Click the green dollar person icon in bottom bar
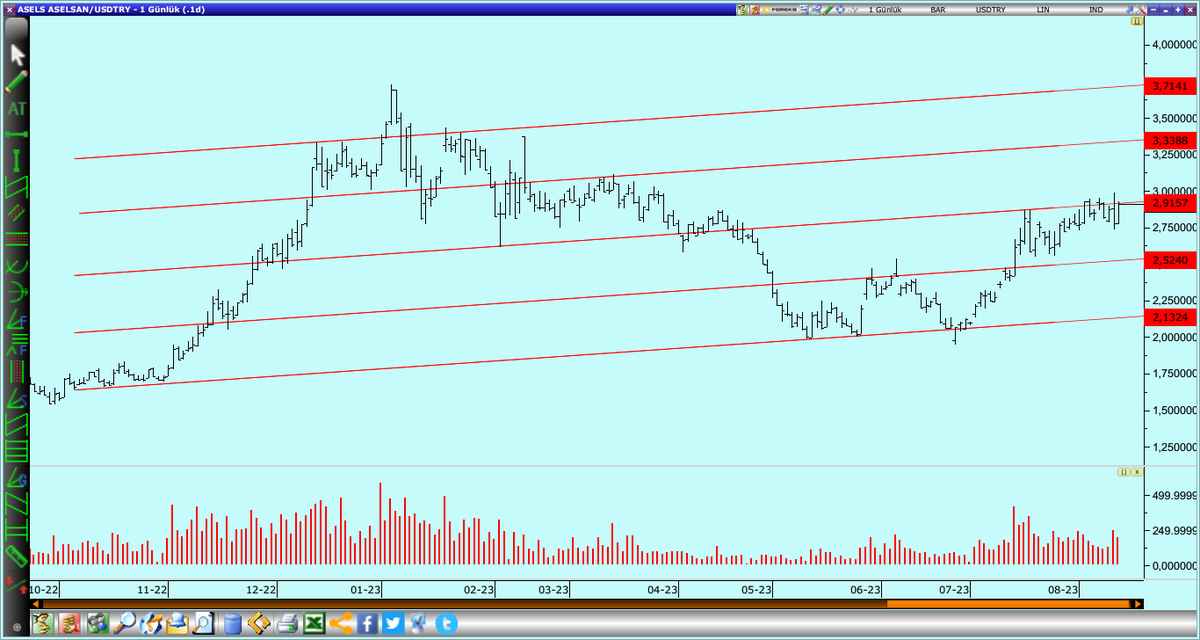1200x640 pixels. click(42, 624)
